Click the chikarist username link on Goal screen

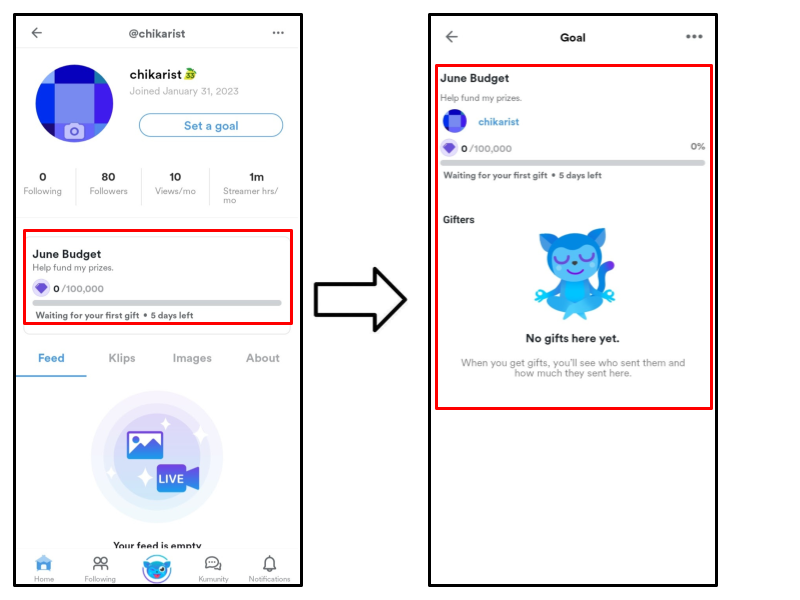coord(498,122)
